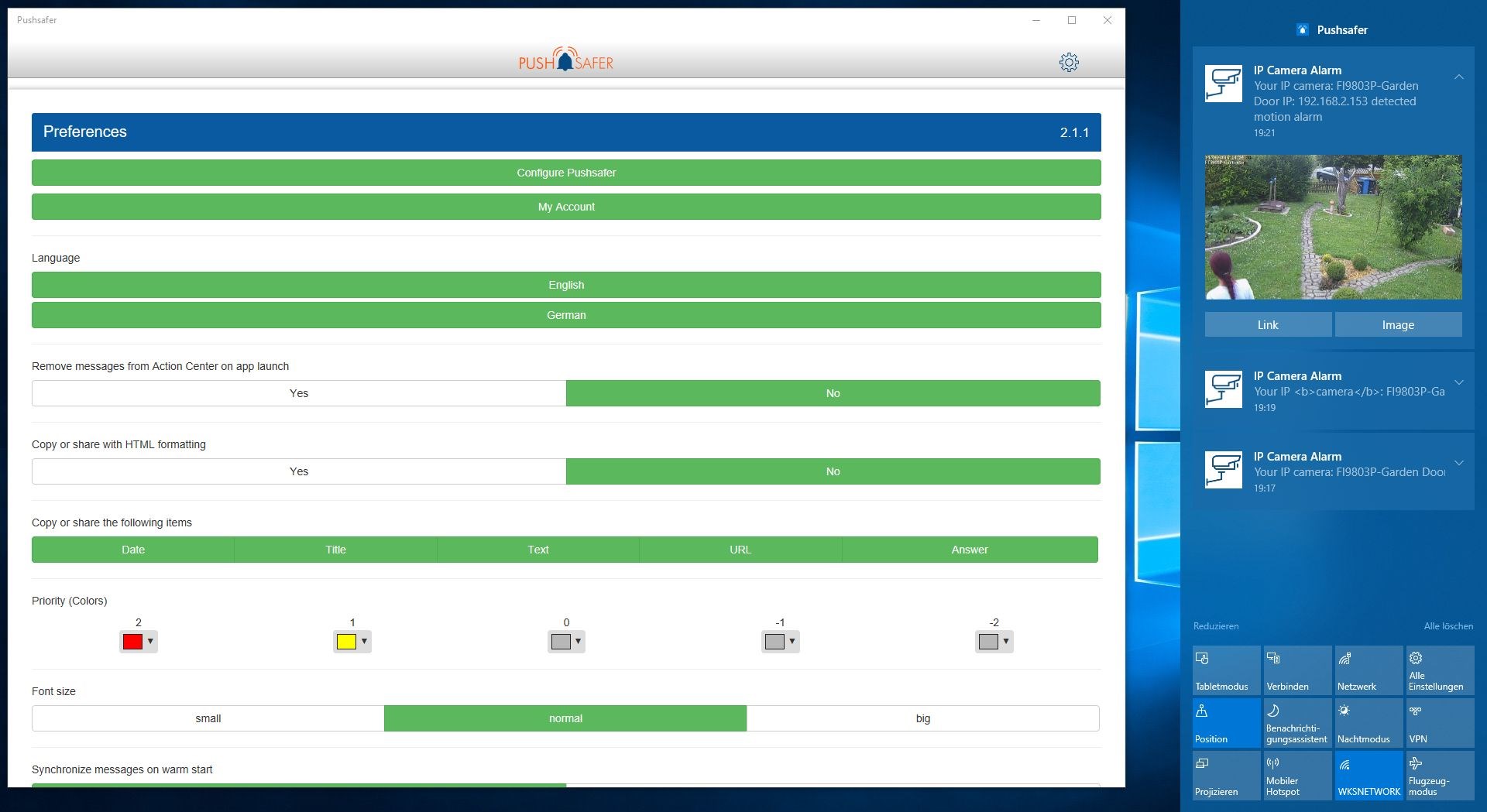Set font size to small
This screenshot has width=1487, height=812.
coord(208,718)
